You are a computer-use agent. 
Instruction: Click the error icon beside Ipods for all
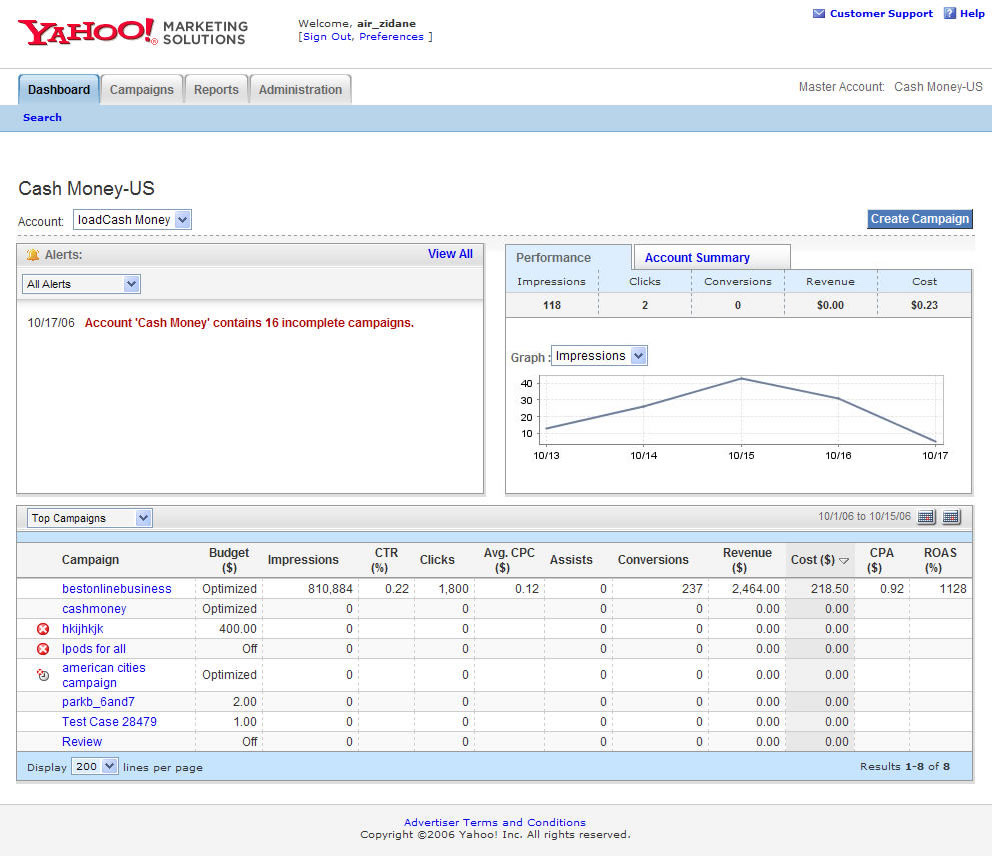tap(43, 649)
